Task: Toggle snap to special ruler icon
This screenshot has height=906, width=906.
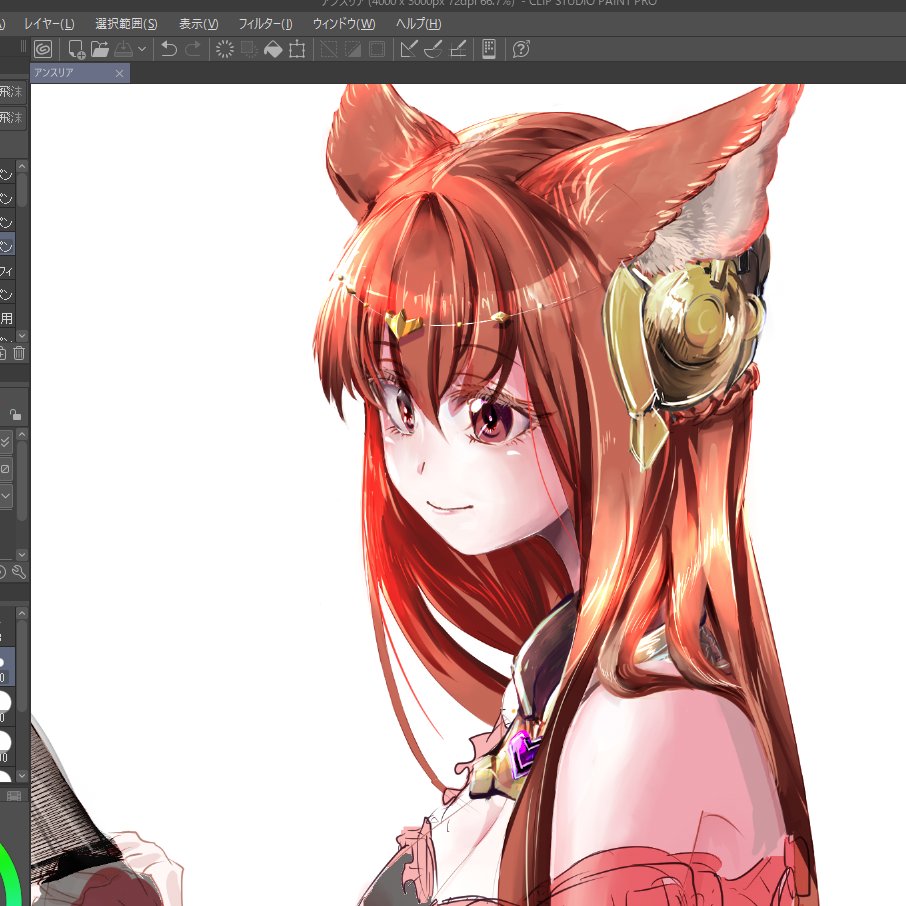Action: [x=433, y=49]
